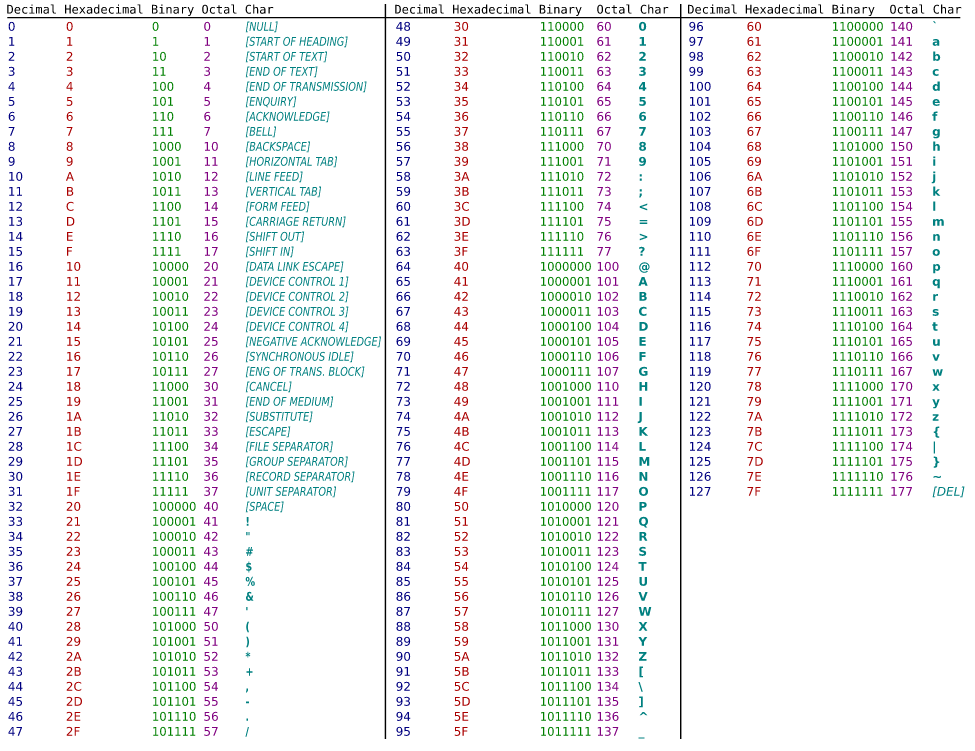This screenshot has width=975, height=751.
Task: Select hexadecimal value 3A
Action: [461, 177]
